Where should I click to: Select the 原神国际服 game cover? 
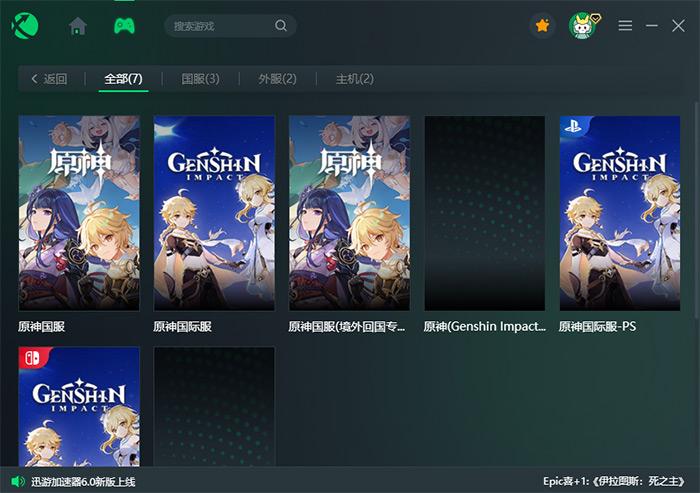point(214,213)
